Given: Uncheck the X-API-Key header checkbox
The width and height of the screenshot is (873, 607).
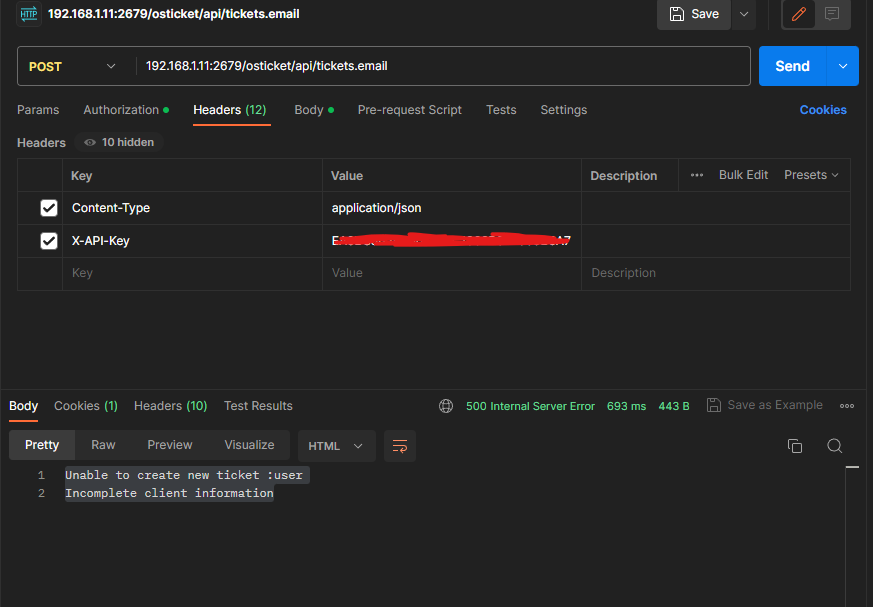Looking at the screenshot, I should coord(48,241).
